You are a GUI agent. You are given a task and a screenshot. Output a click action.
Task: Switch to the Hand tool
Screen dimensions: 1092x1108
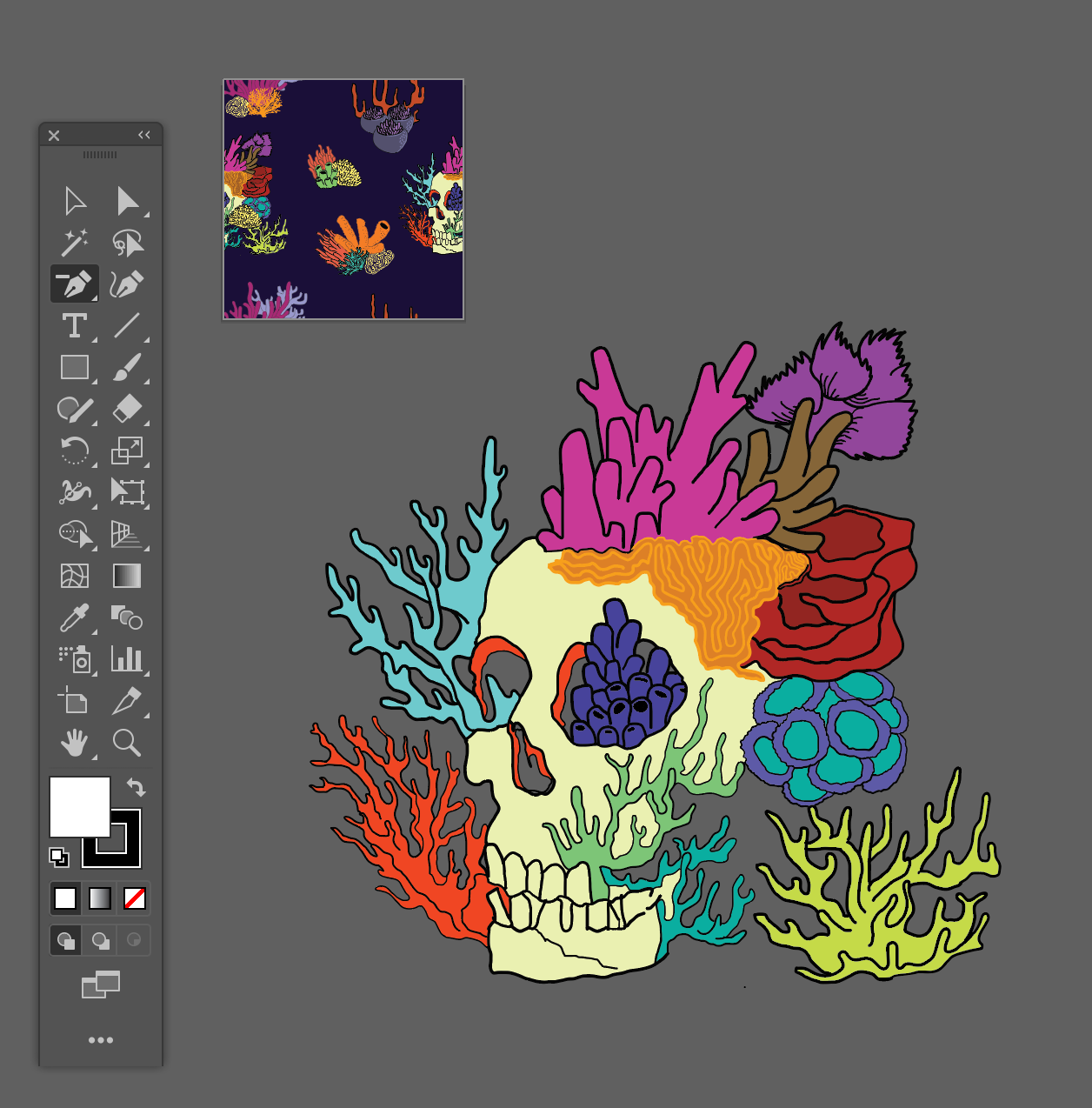[75, 743]
